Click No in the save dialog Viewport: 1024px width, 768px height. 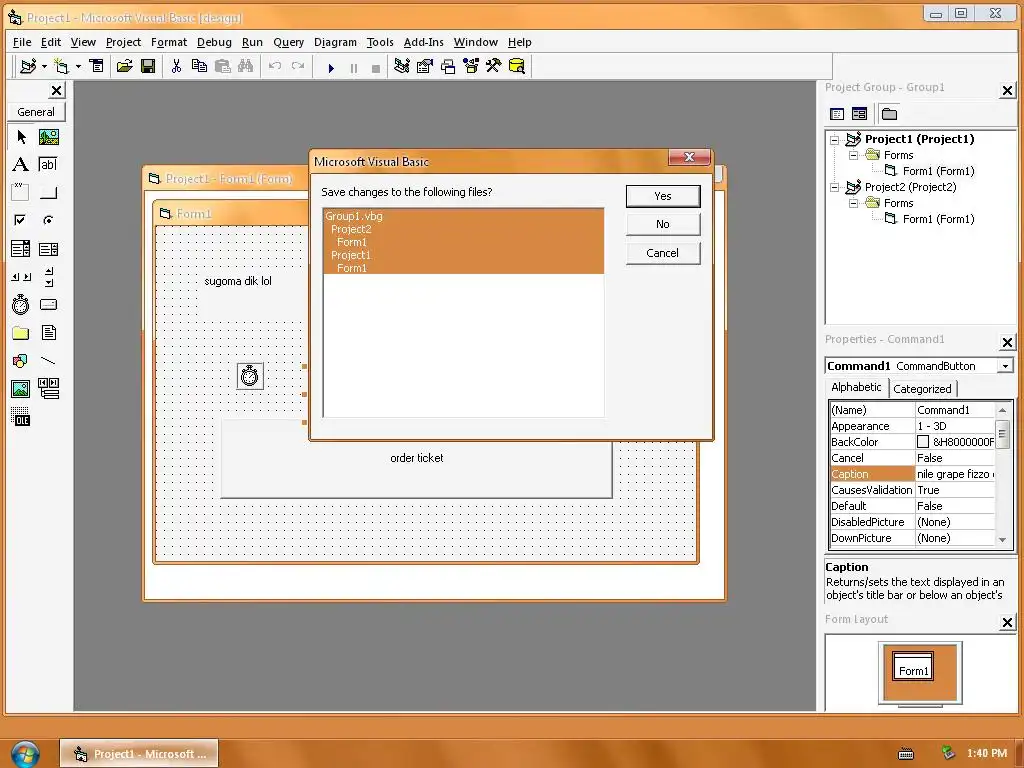663,225
